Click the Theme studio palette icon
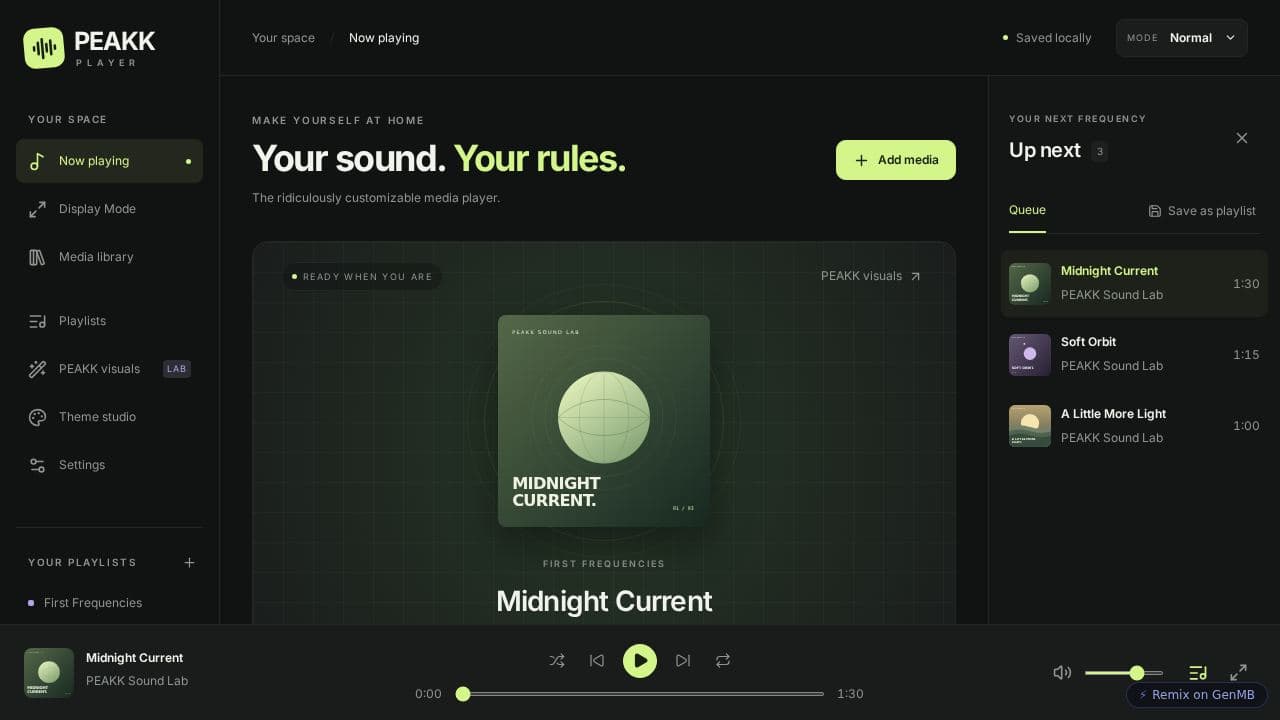 [37, 417]
